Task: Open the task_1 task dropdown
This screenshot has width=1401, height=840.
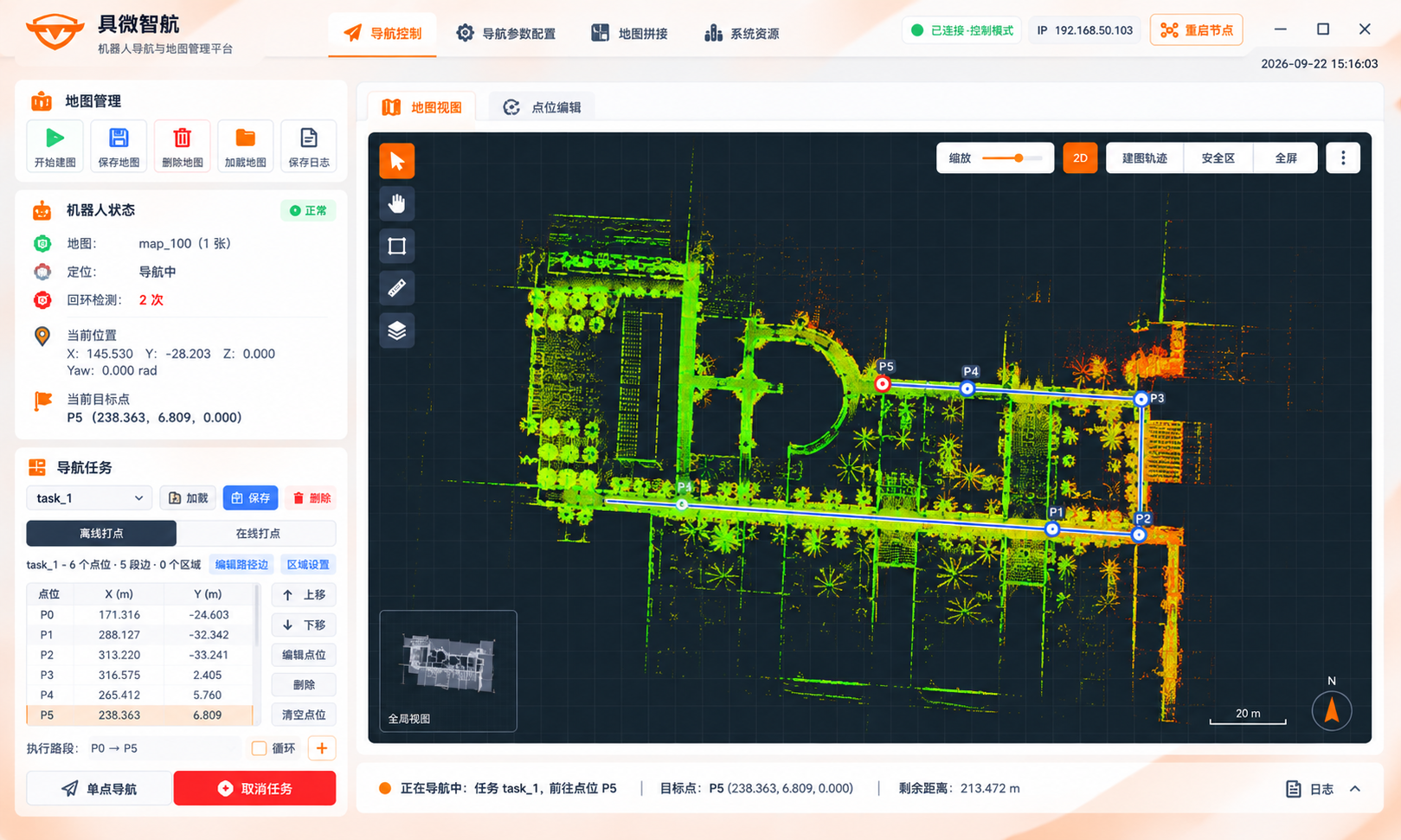Action: pos(89,497)
